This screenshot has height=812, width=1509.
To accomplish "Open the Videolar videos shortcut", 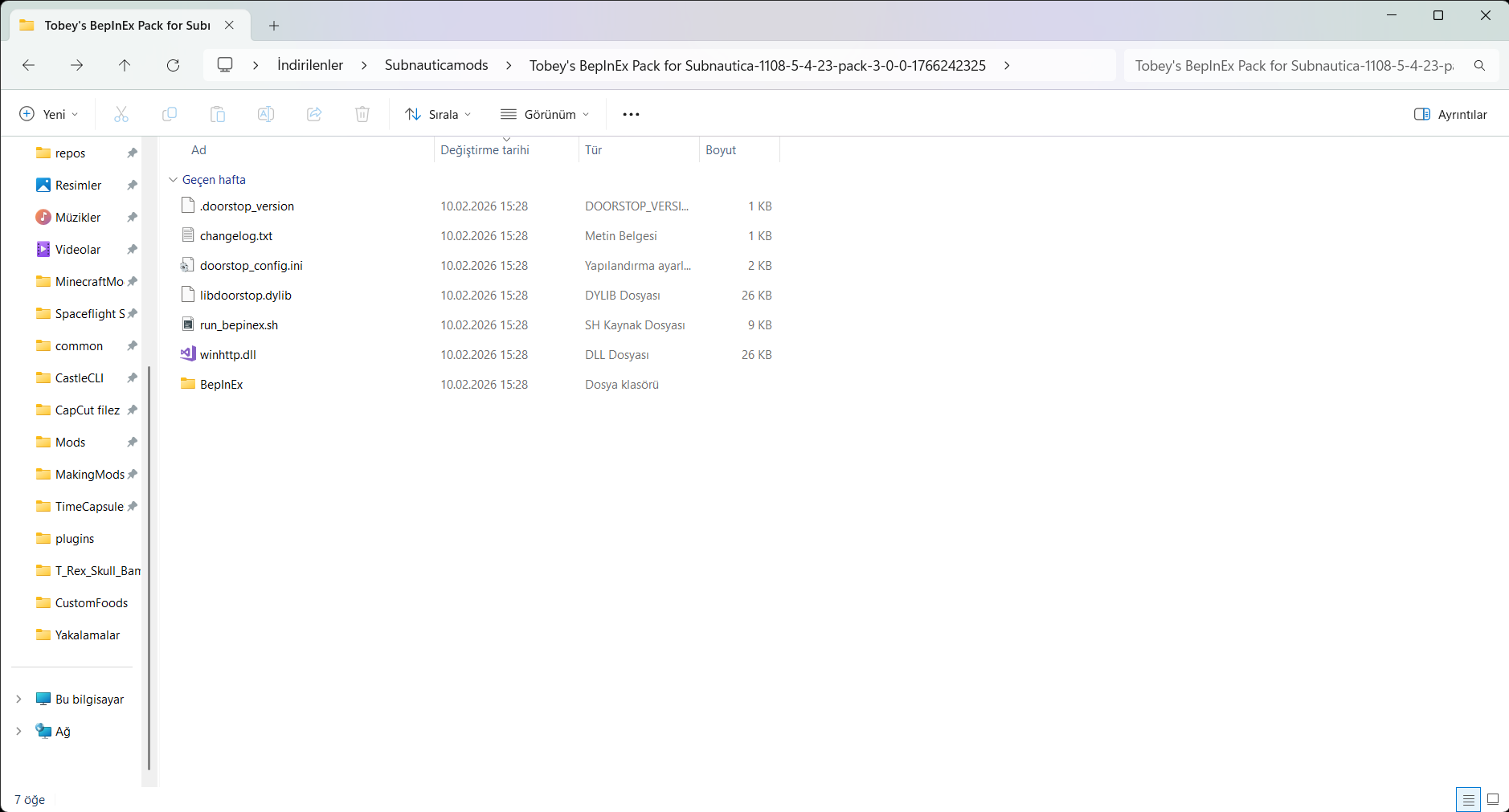I will (x=68, y=250).
